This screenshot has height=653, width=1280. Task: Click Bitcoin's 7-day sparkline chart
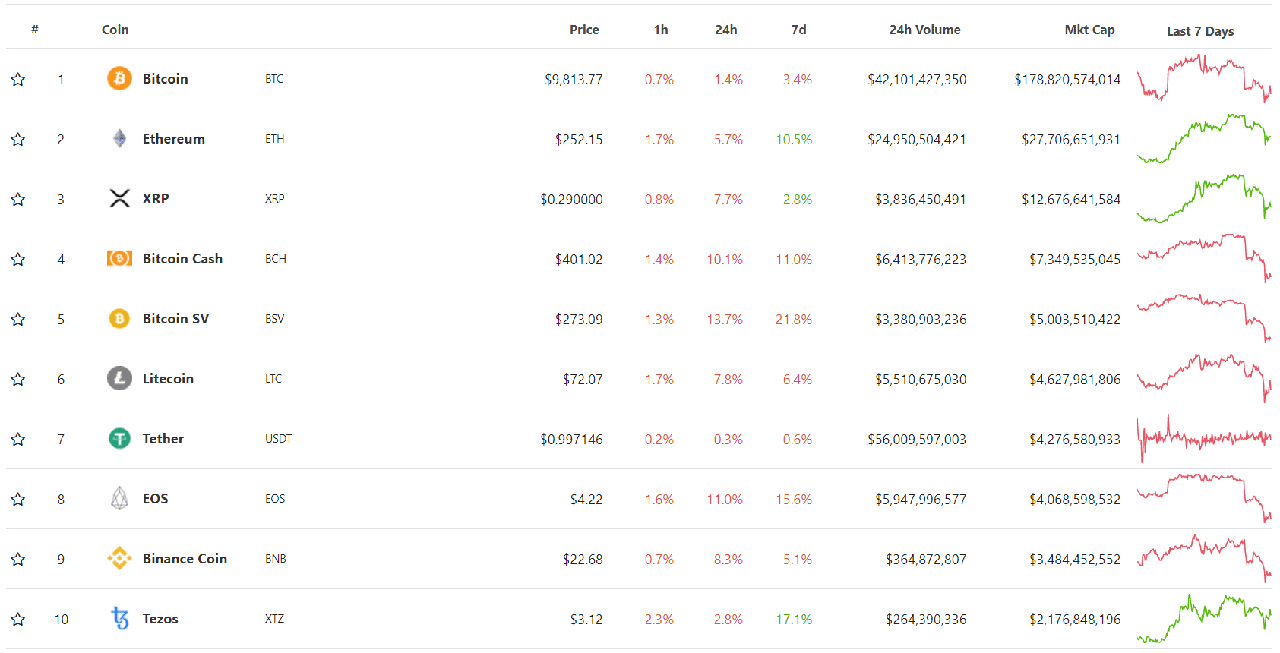1204,78
